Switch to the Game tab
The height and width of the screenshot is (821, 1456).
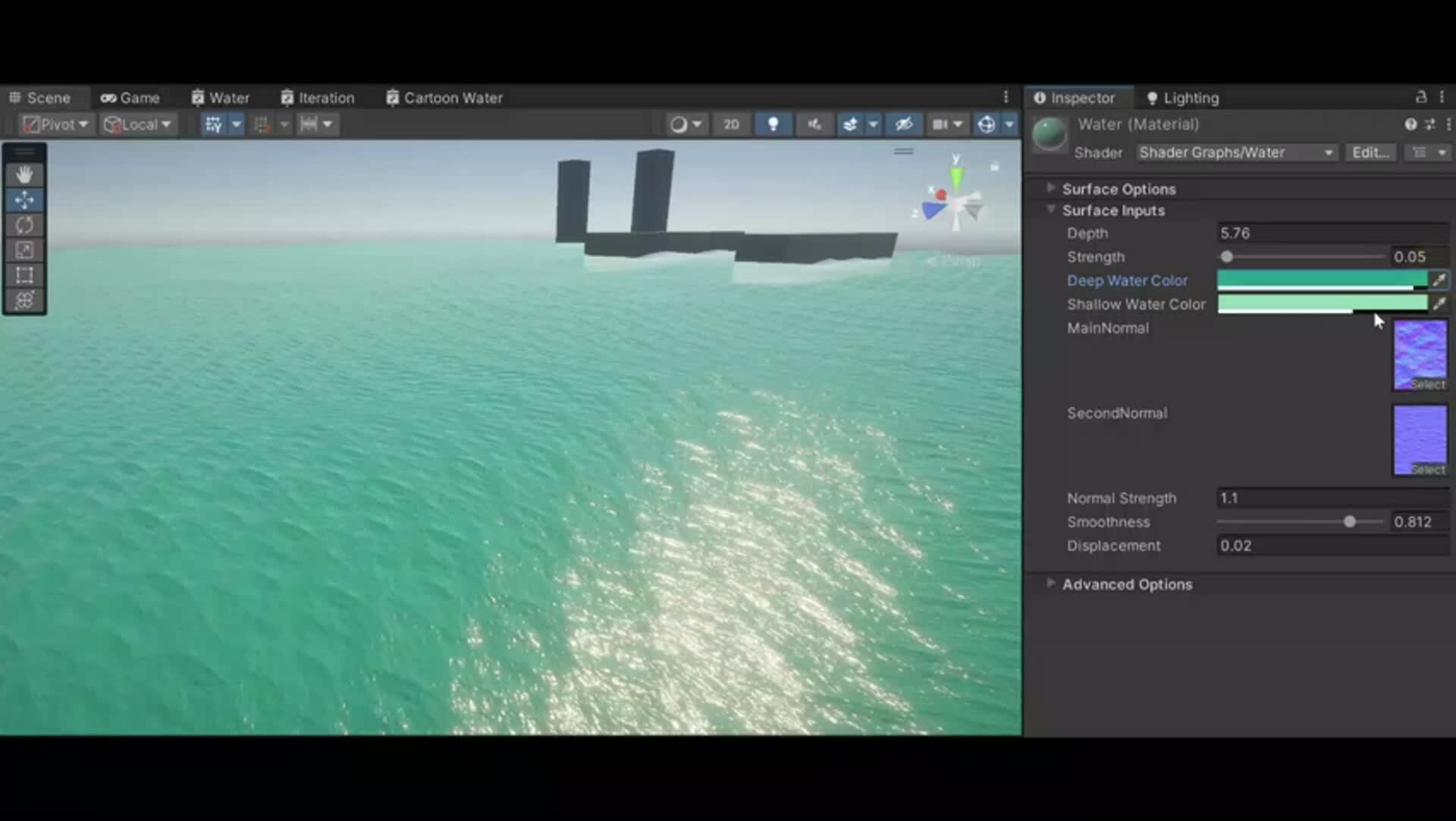click(x=130, y=97)
